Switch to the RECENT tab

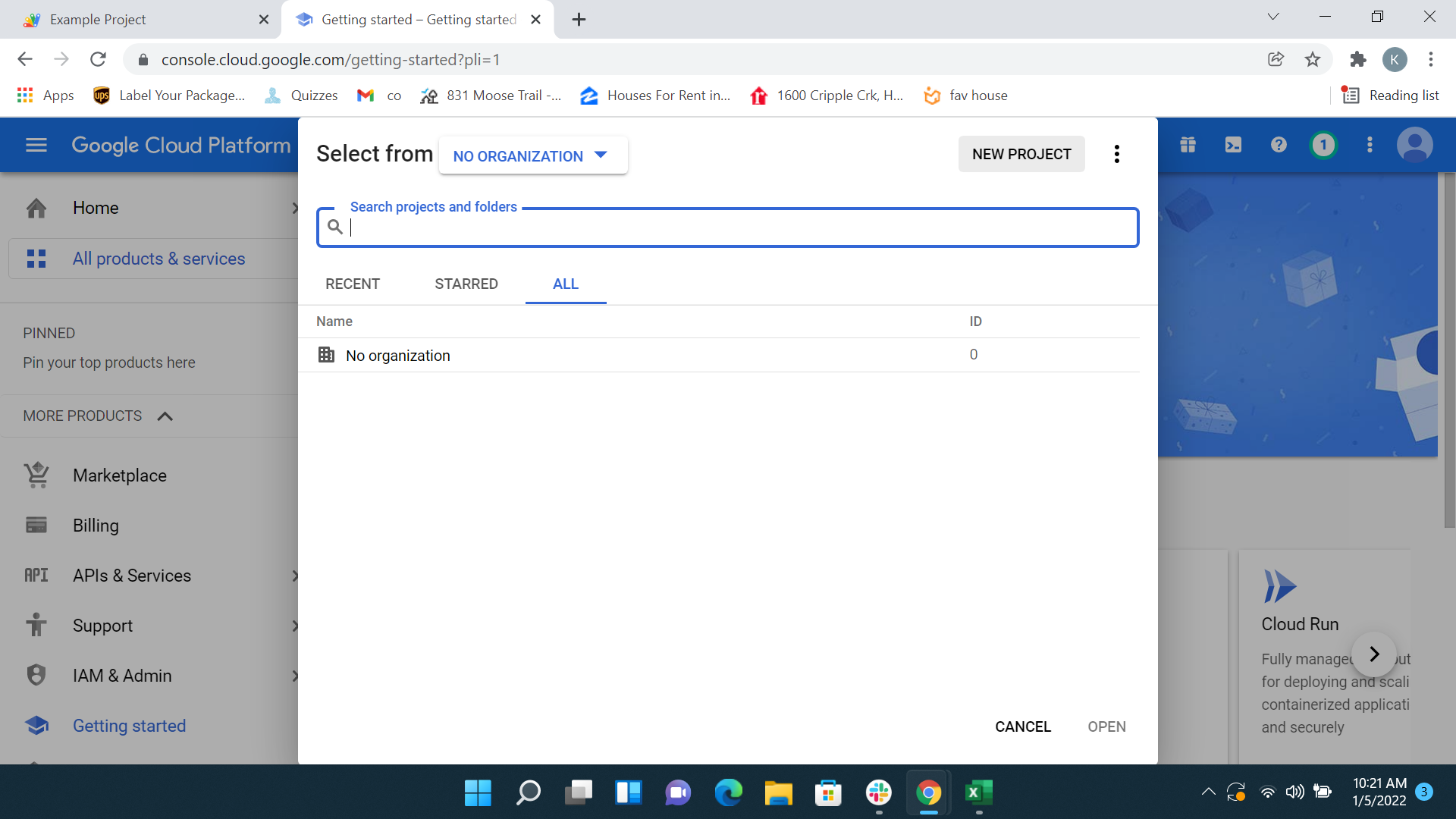[x=353, y=284]
